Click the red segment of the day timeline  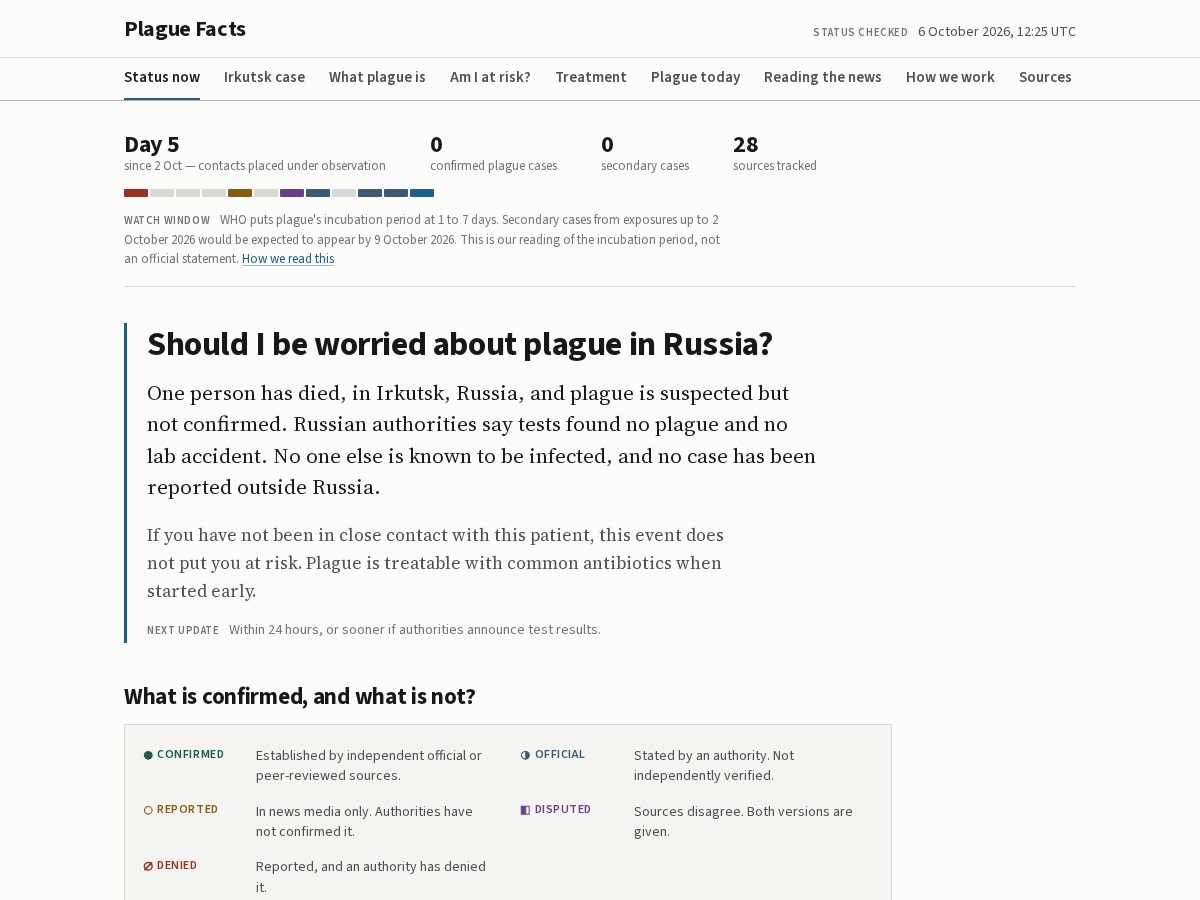(x=136, y=193)
